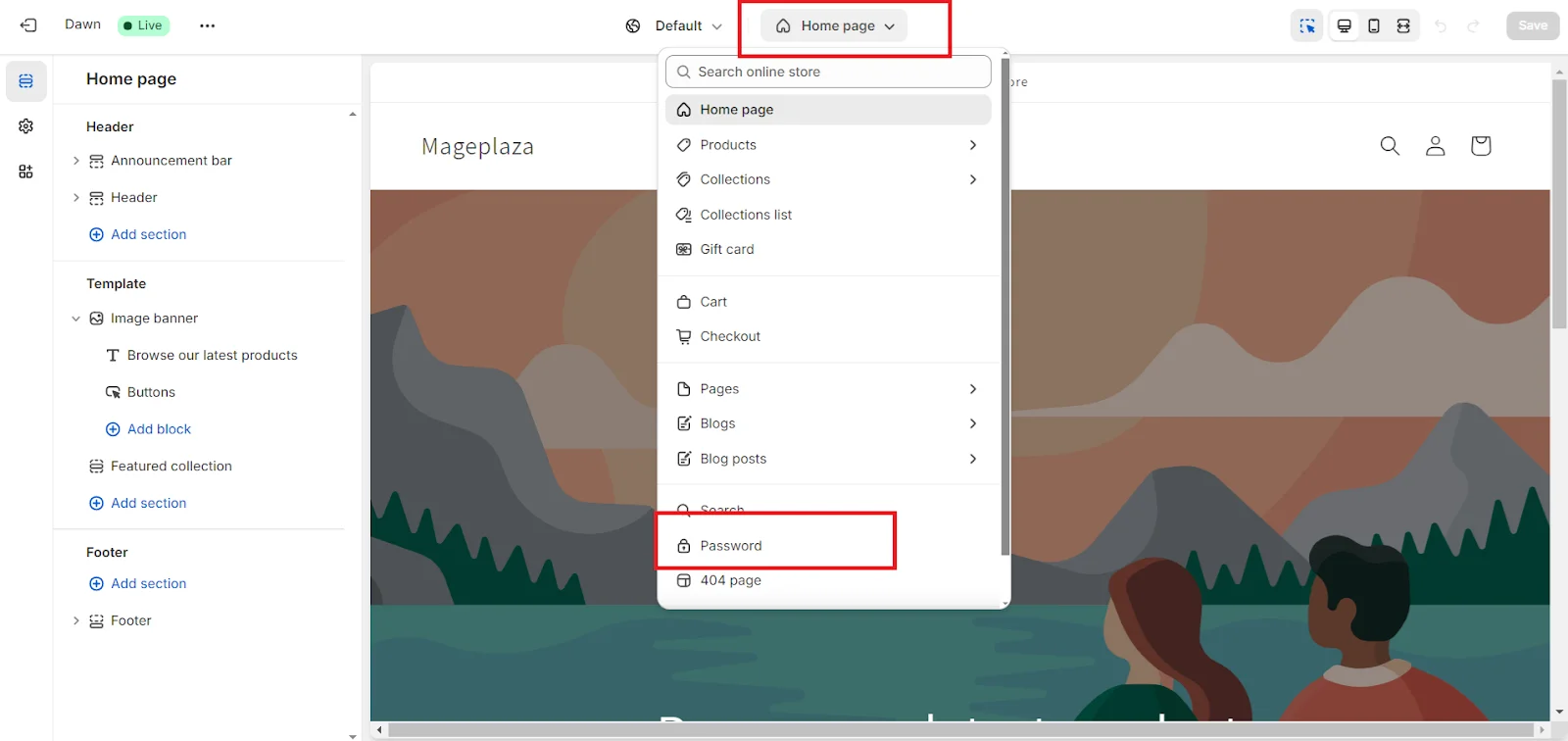Click the storefront cart bag icon
The image size is (1568, 741).
pyautogui.click(x=1480, y=146)
